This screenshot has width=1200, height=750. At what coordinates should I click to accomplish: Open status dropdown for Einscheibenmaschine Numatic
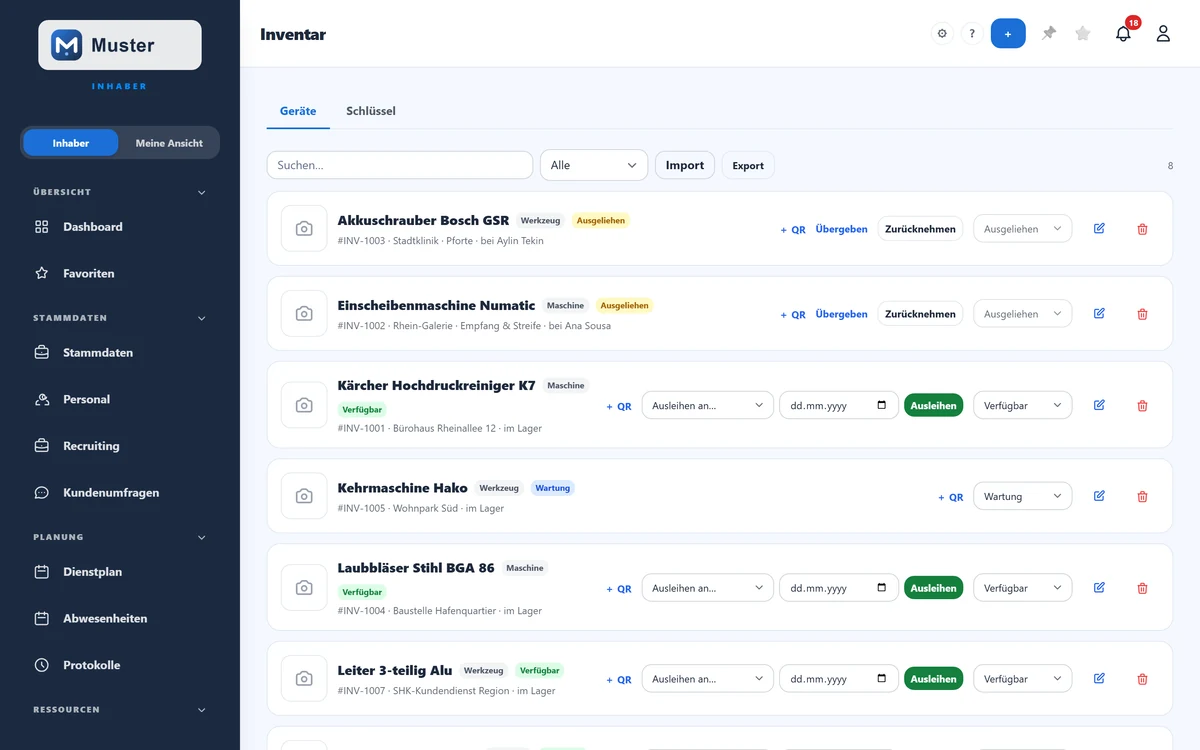pyautogui.click(x=1023, y=314)
